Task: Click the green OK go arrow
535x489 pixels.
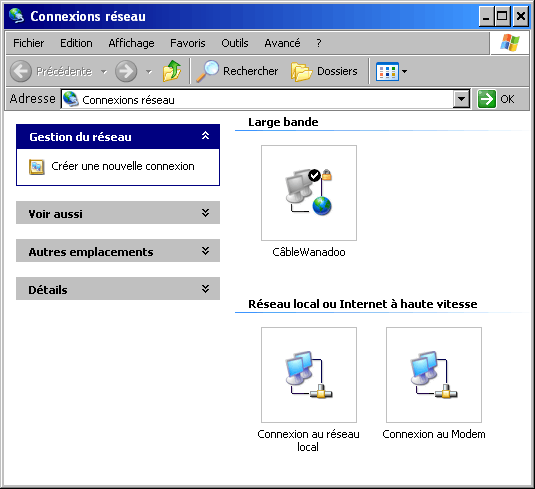Action: (486, 99)
